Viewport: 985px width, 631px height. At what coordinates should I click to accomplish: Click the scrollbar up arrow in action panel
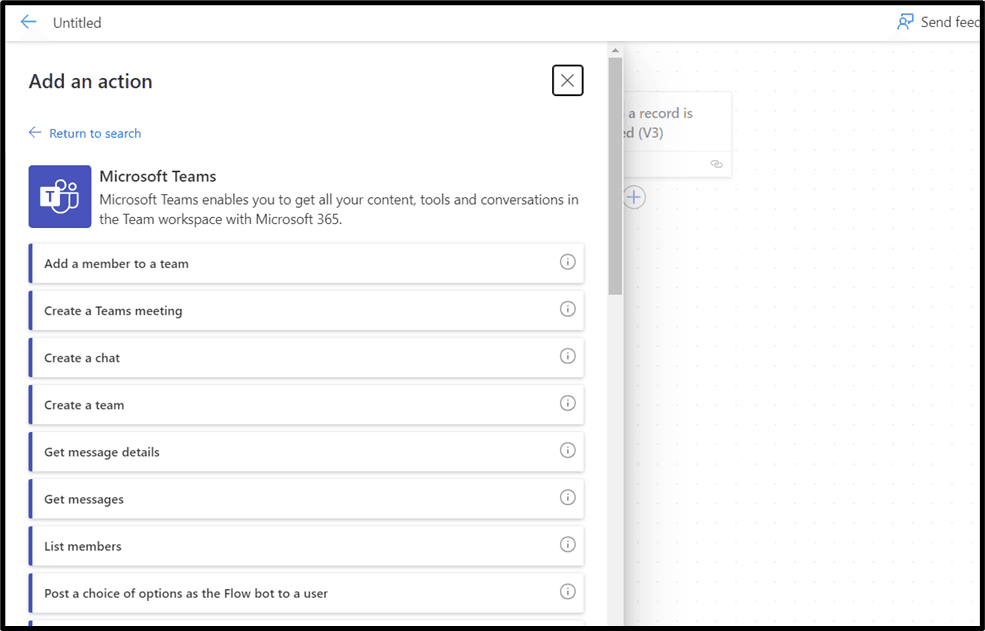pos(615,50)
